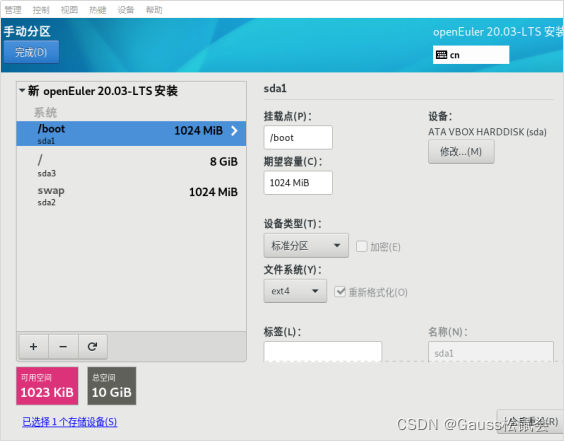The width and height of the screenshot is (565, 442).
Task: Select the cn keyboard layout indicator
Action: [x=471, y=55]
